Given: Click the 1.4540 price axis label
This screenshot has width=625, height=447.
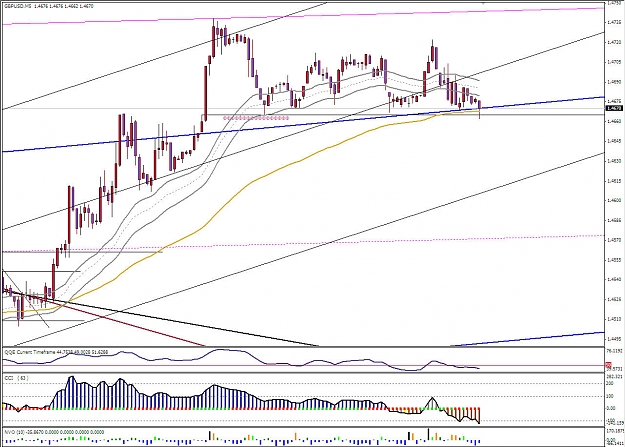Looking at the screenshot, I should [x=614, y=280].
